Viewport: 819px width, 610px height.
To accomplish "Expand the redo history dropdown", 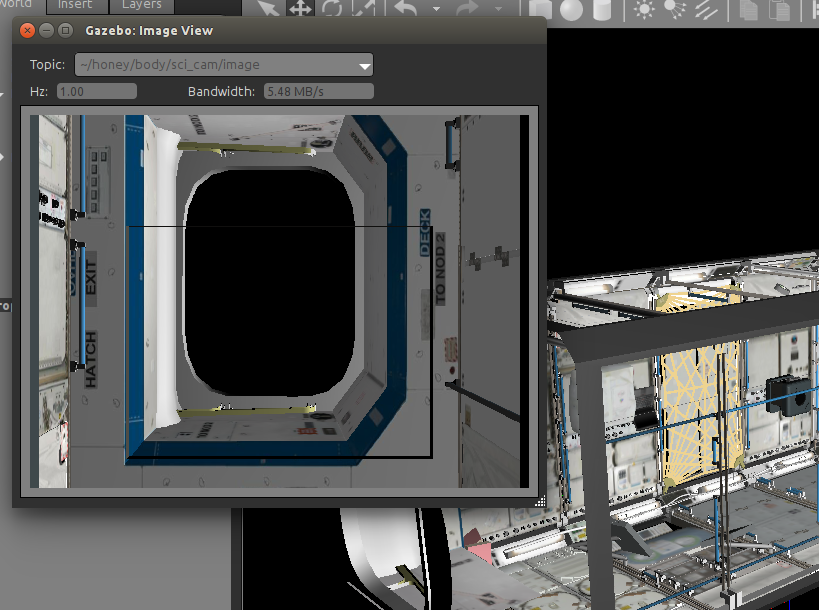I will pyautogui.click(x=498, y=7).
